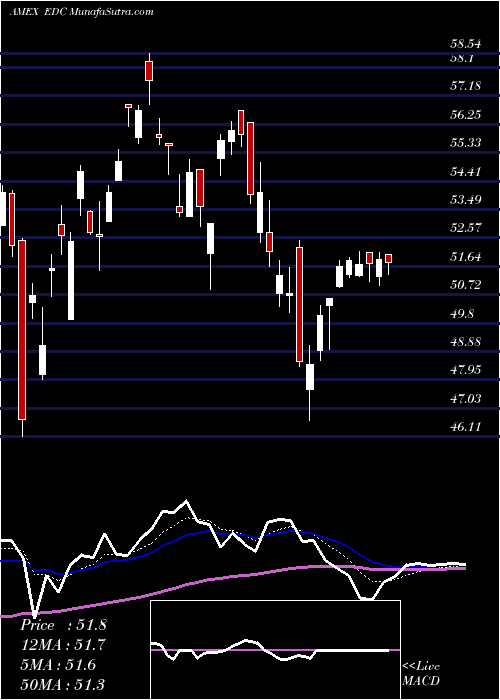This screenshot has height=700, width=500.
Task: Click the Price : 51.8 readout
Action: coord(63,625)
